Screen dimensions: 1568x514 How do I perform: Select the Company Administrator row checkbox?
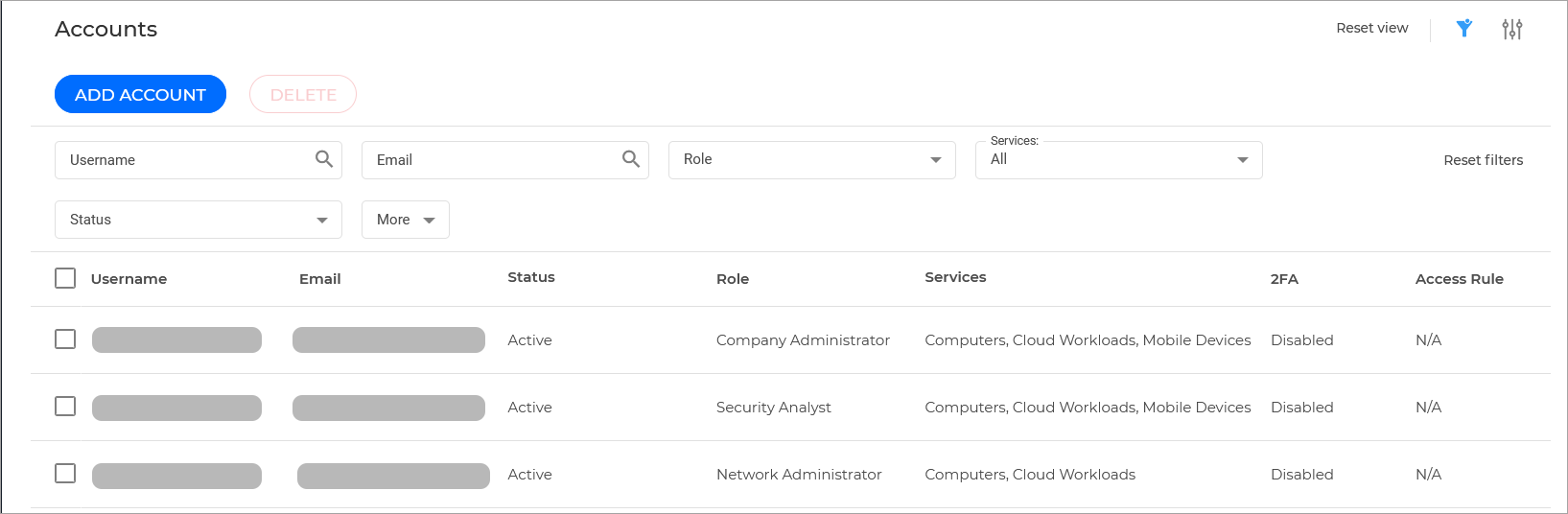pyautogui.click(x=65, y=339)
